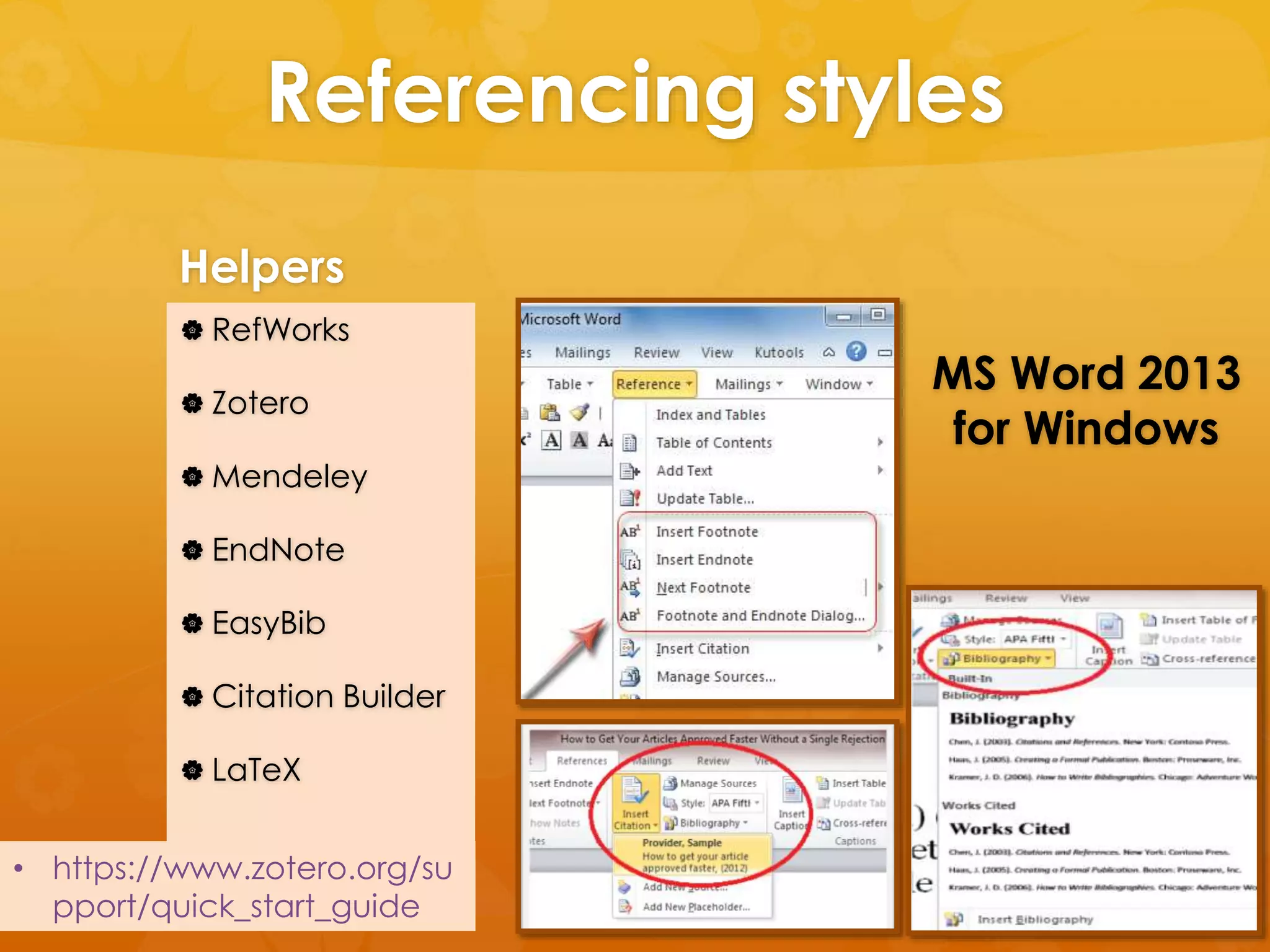Viewport: 1270px width, 952px height.
Task: Click the Insert Footnote AB icon in menu
Action: pyautogui.click(x=630, y=532)
